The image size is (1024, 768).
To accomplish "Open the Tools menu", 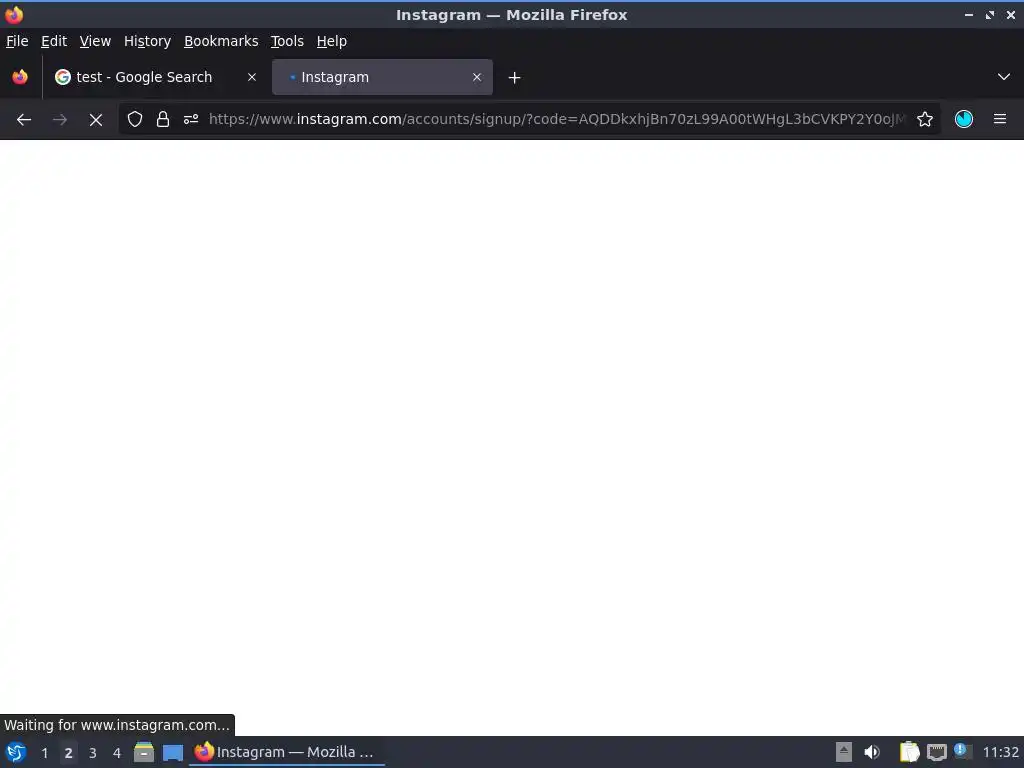I will coord(287,41).
